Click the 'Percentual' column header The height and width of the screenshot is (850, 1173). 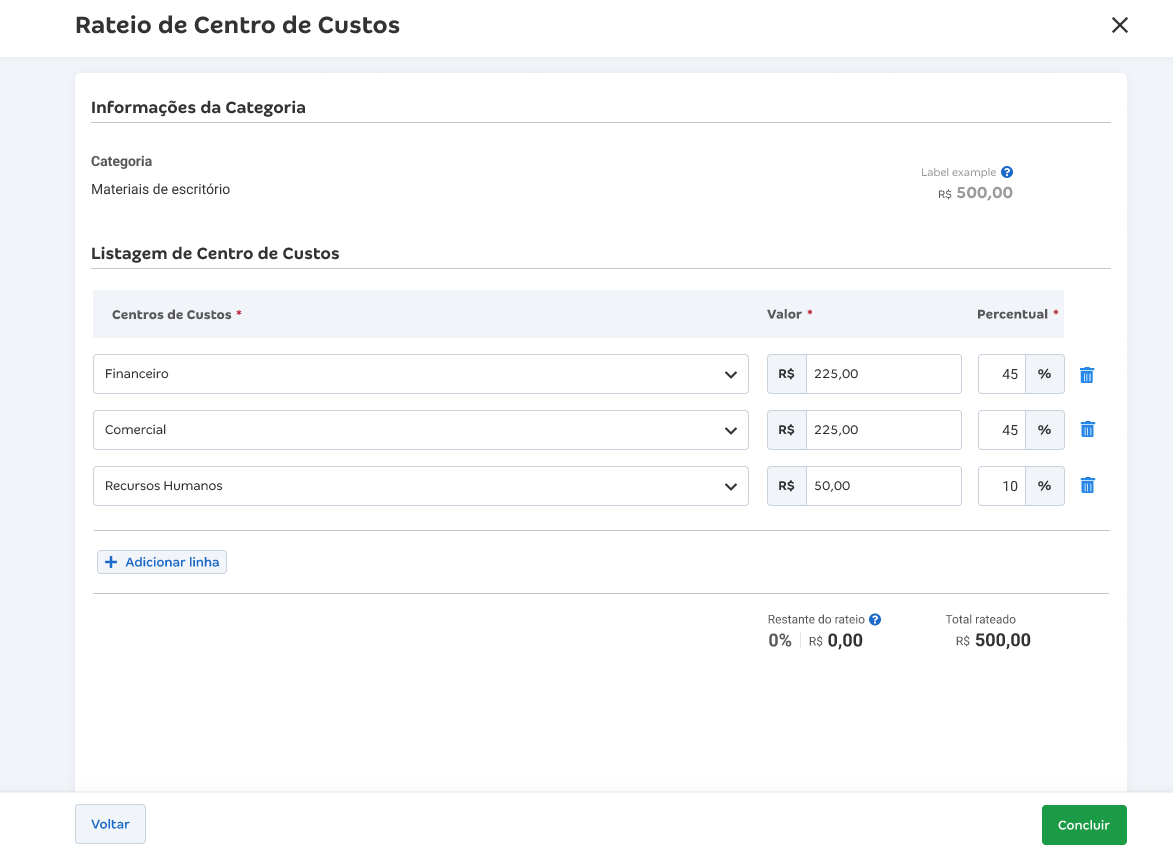(x=1012, y=314)
